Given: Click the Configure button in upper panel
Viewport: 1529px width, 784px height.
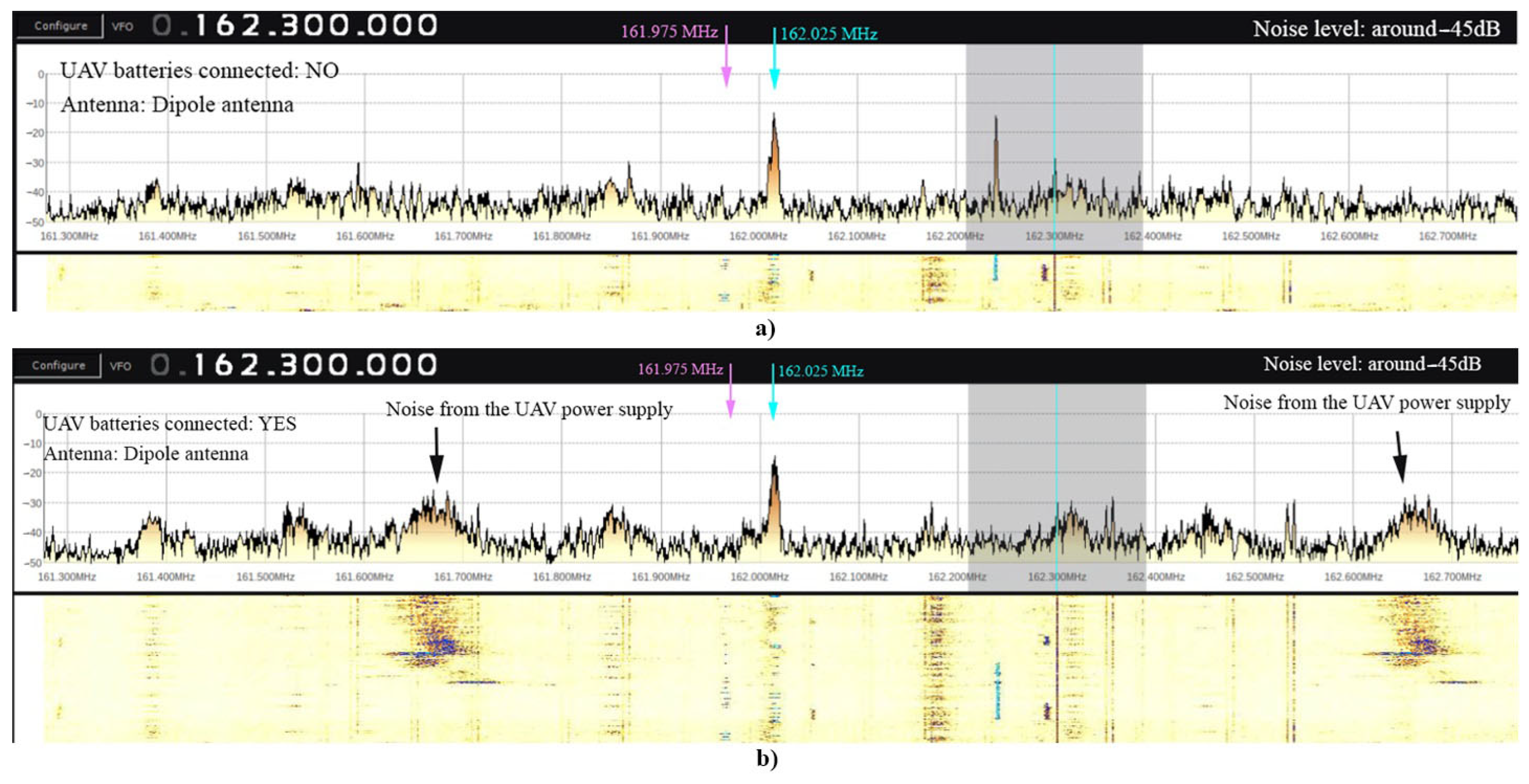Looking at the screenshot, I should tap(60, 26).
